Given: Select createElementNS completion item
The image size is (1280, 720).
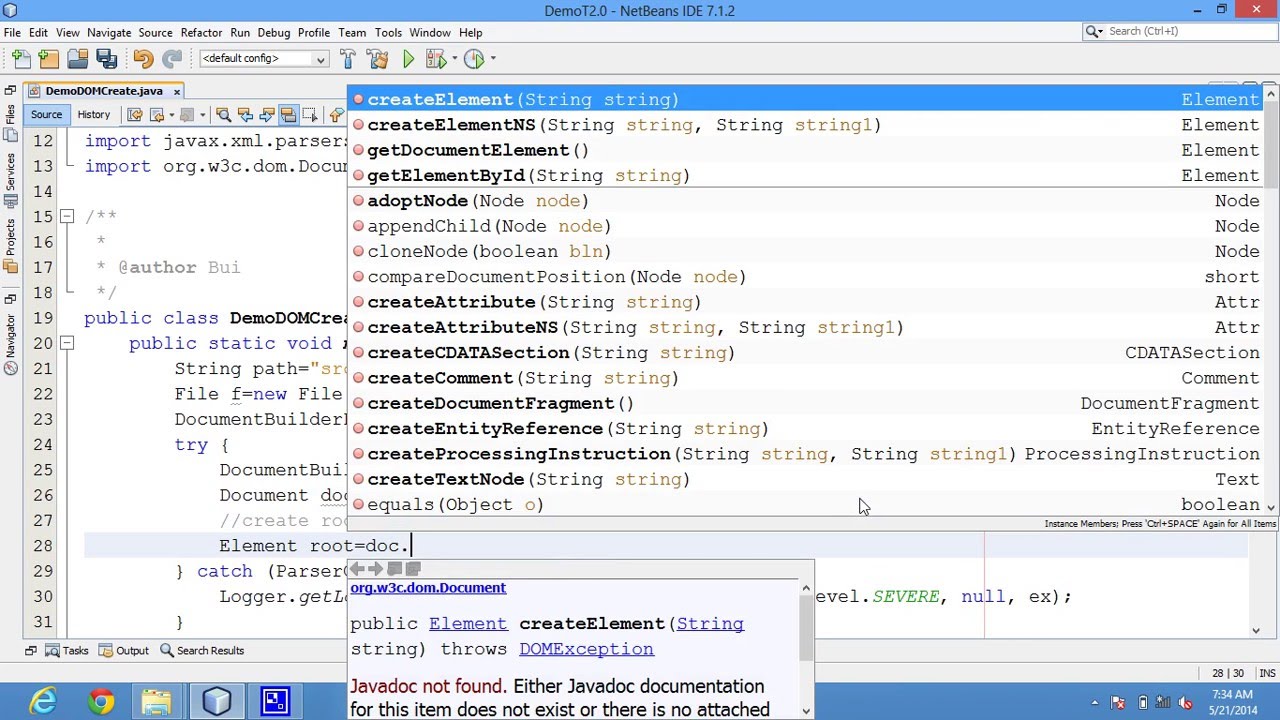Looking at the screenshot, I should pyautogui.click(x=805, y=125).
